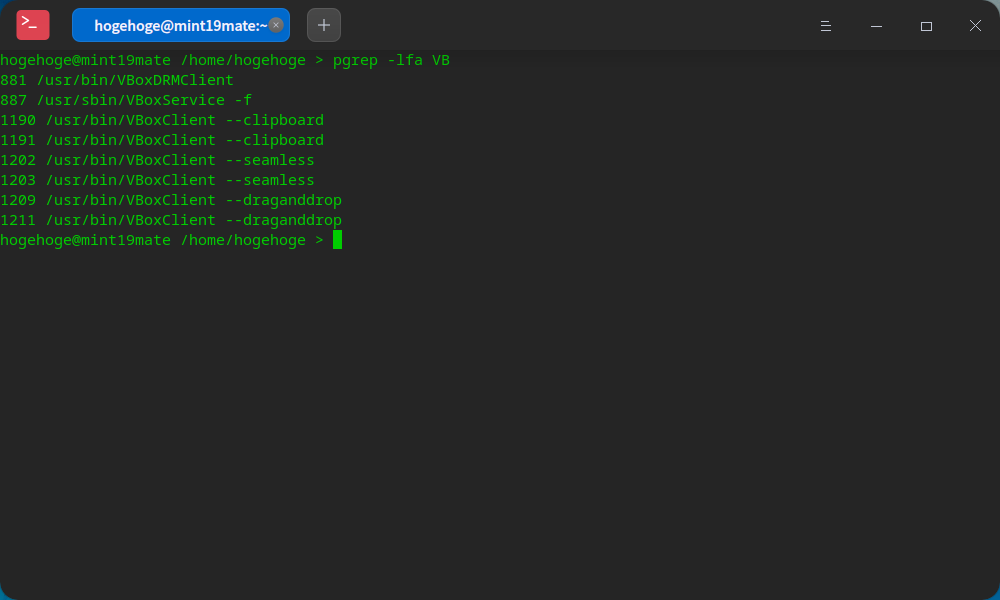Click the 881 /usr/bin/VBoxDRMClient line
This screenshot has height=600, width=1000.
117,80
